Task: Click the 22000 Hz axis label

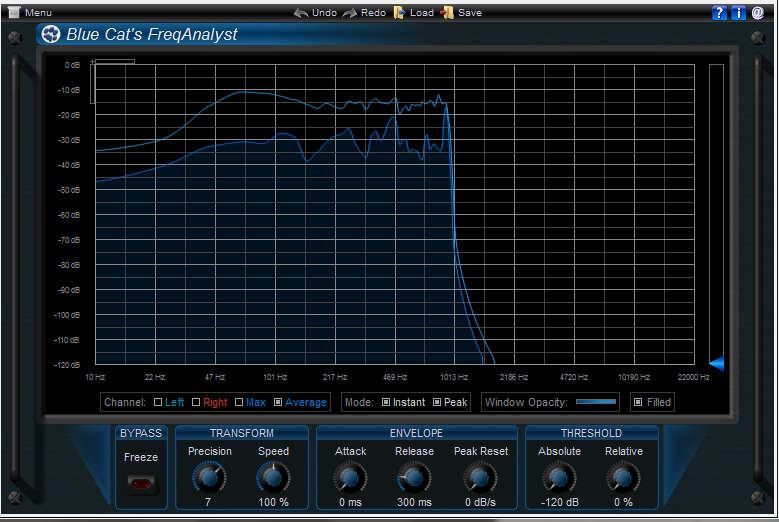Action: [694, 377]
